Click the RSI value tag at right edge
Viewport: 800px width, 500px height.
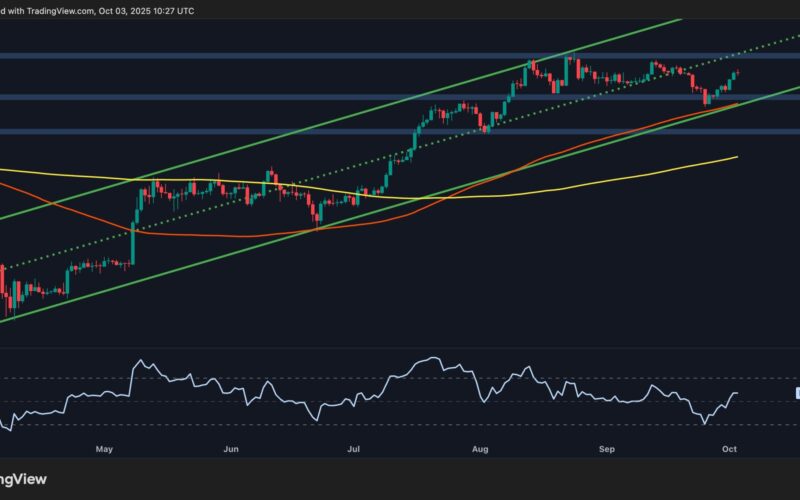[796, 394]
